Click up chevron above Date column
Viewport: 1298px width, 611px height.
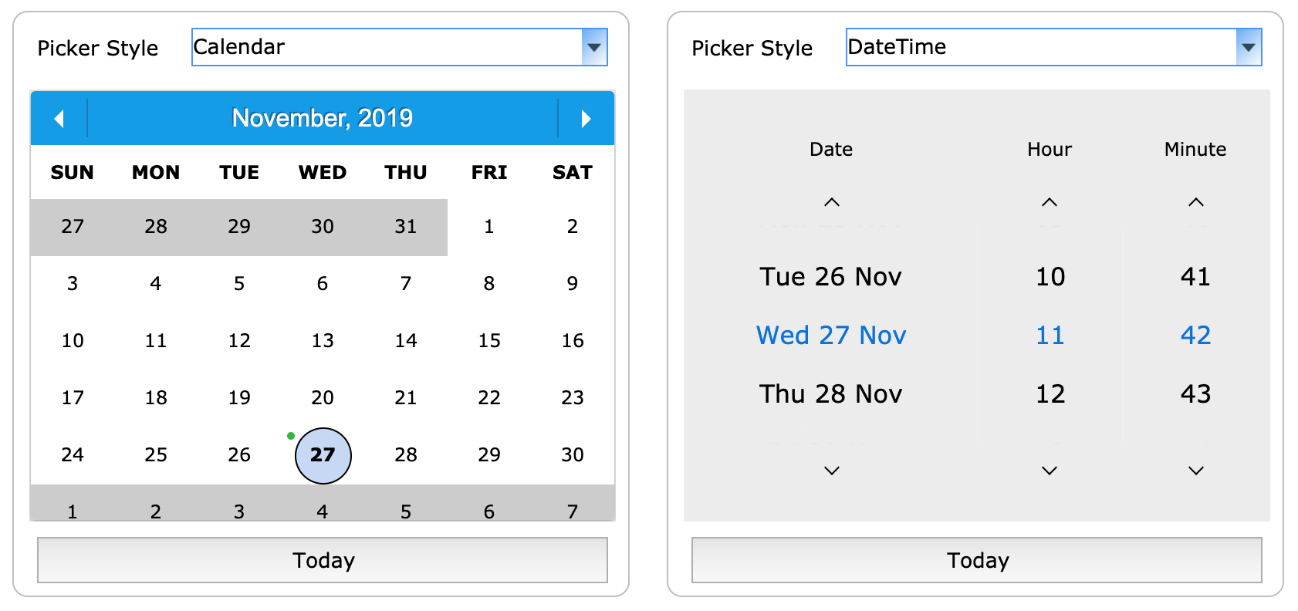tap(831, 202)
